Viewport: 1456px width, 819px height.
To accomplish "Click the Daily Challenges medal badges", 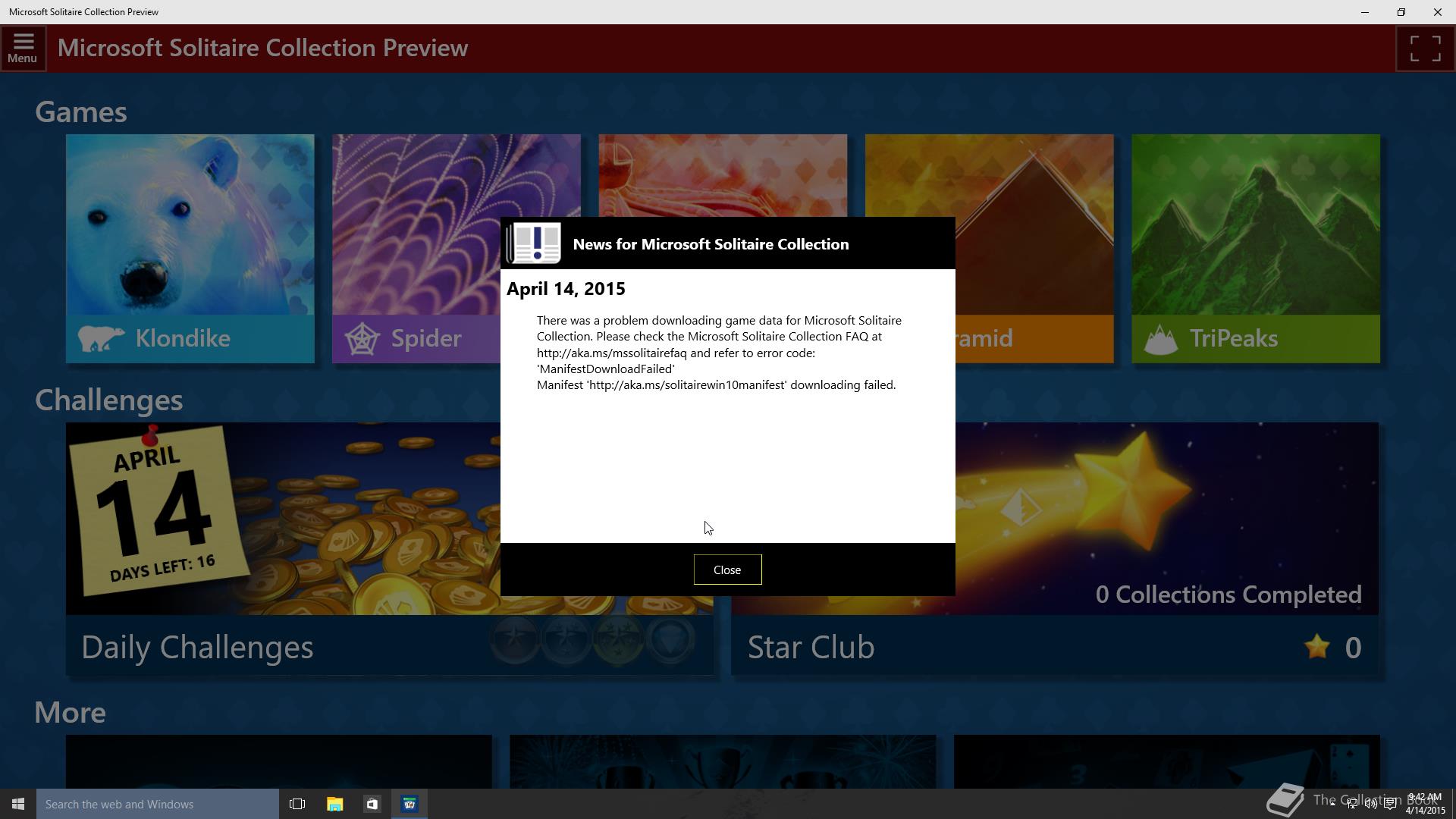I will coord(593,639).
